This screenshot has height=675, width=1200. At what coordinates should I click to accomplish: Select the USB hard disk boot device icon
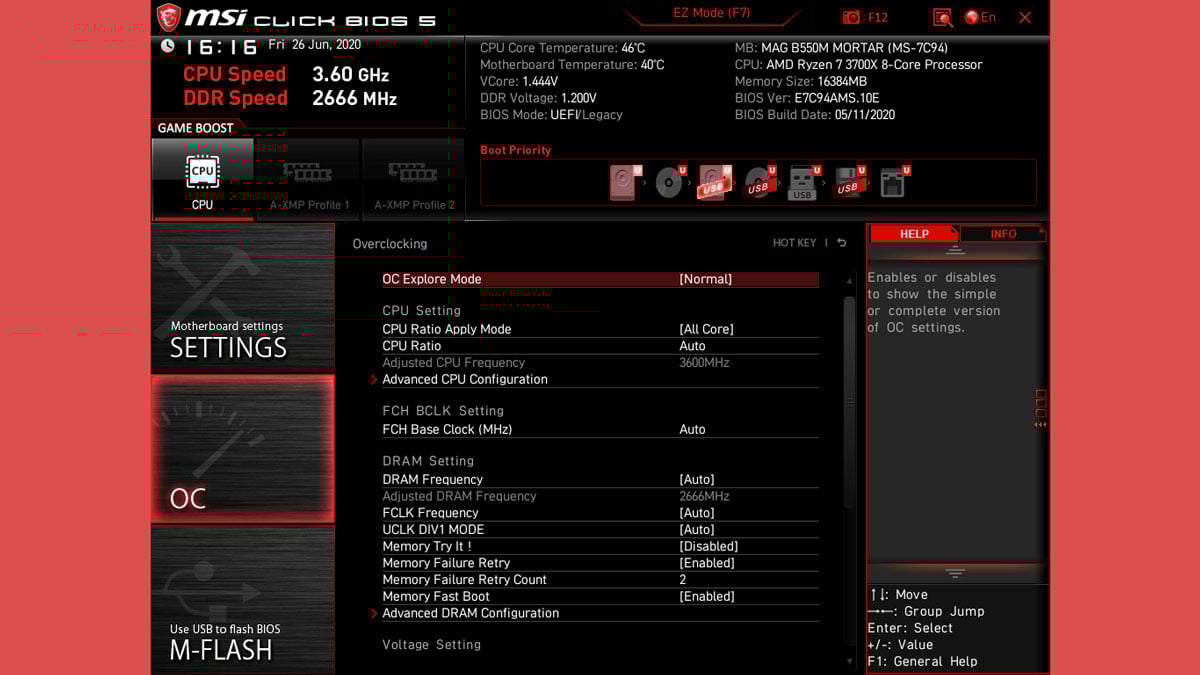pyautogui.click(x=715, y=183)
